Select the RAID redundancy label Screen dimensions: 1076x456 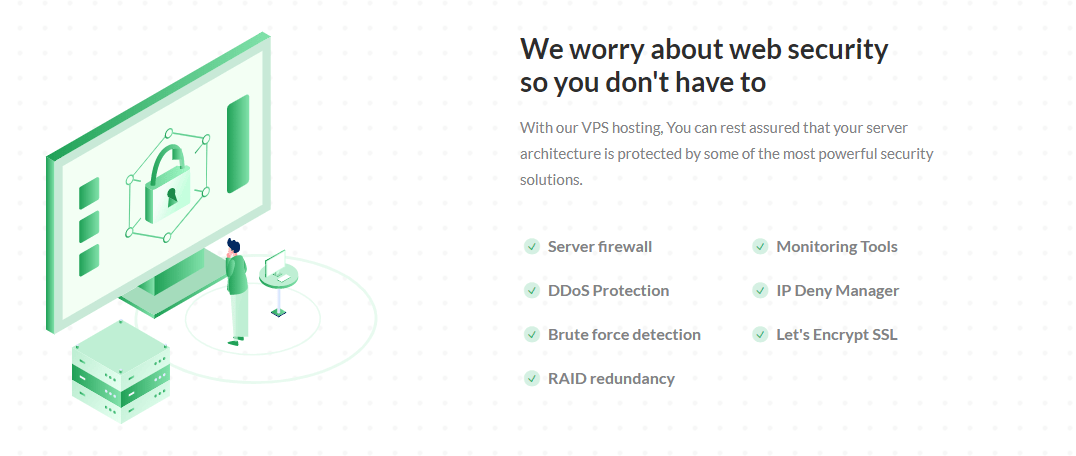tap(611, 378)
